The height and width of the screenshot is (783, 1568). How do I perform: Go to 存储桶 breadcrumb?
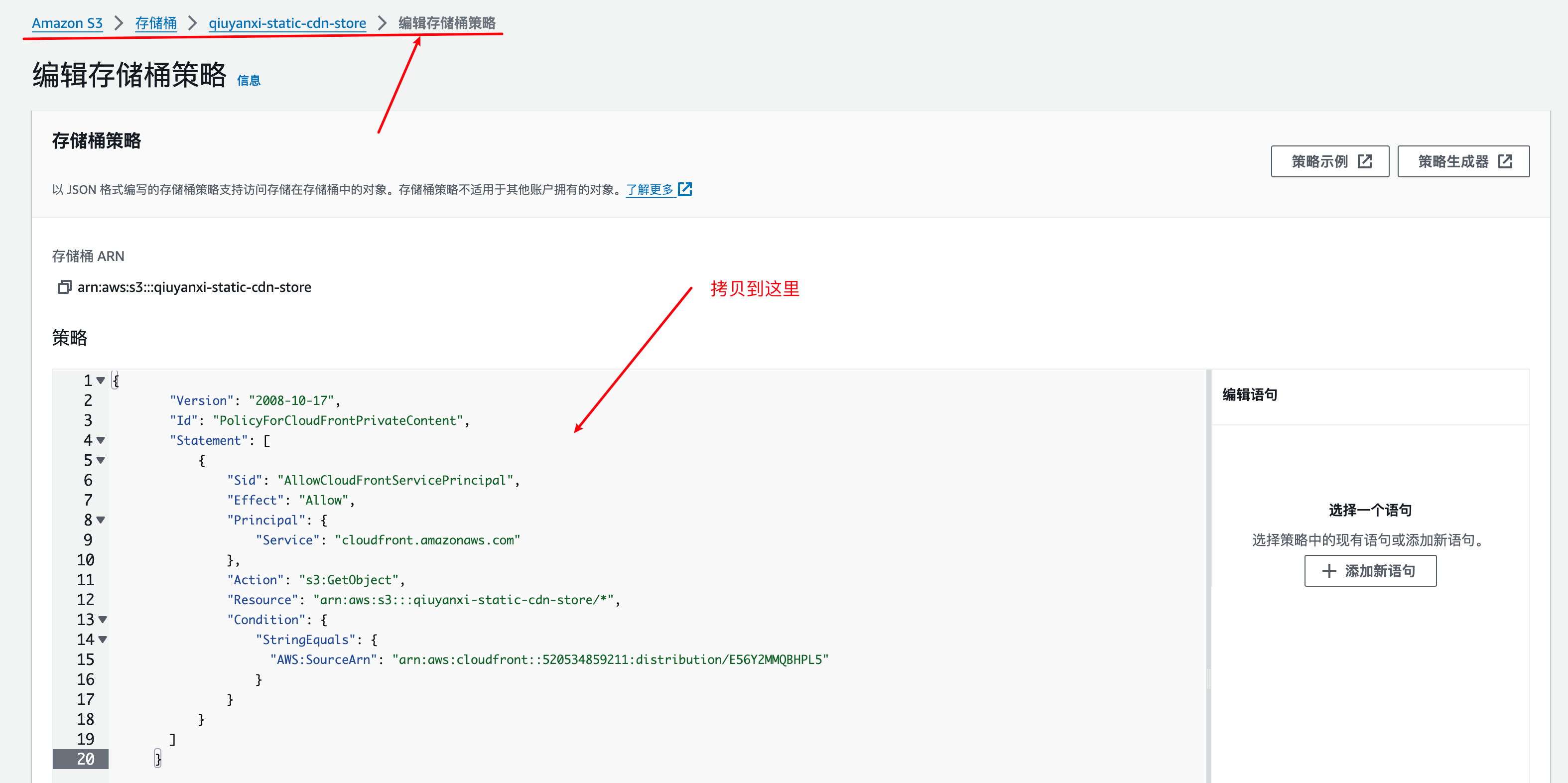[156, 23]
